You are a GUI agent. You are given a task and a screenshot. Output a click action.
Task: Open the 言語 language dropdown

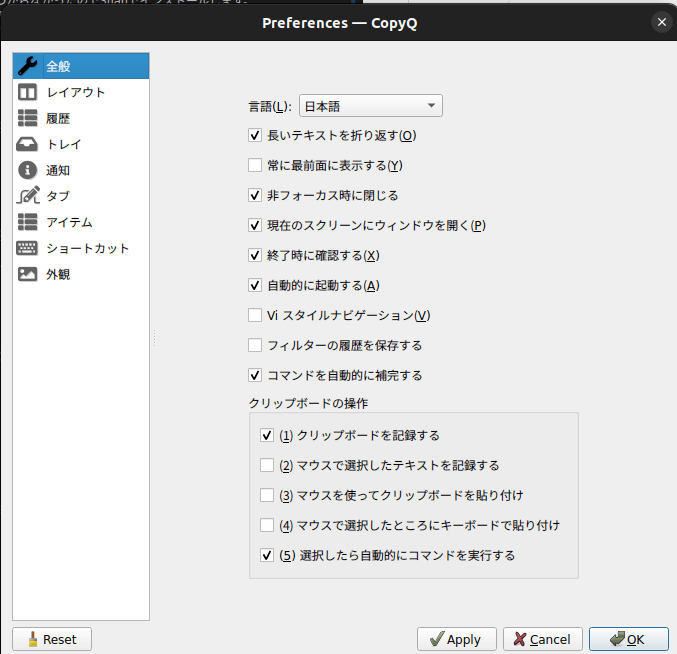click(x=370, y=106)
